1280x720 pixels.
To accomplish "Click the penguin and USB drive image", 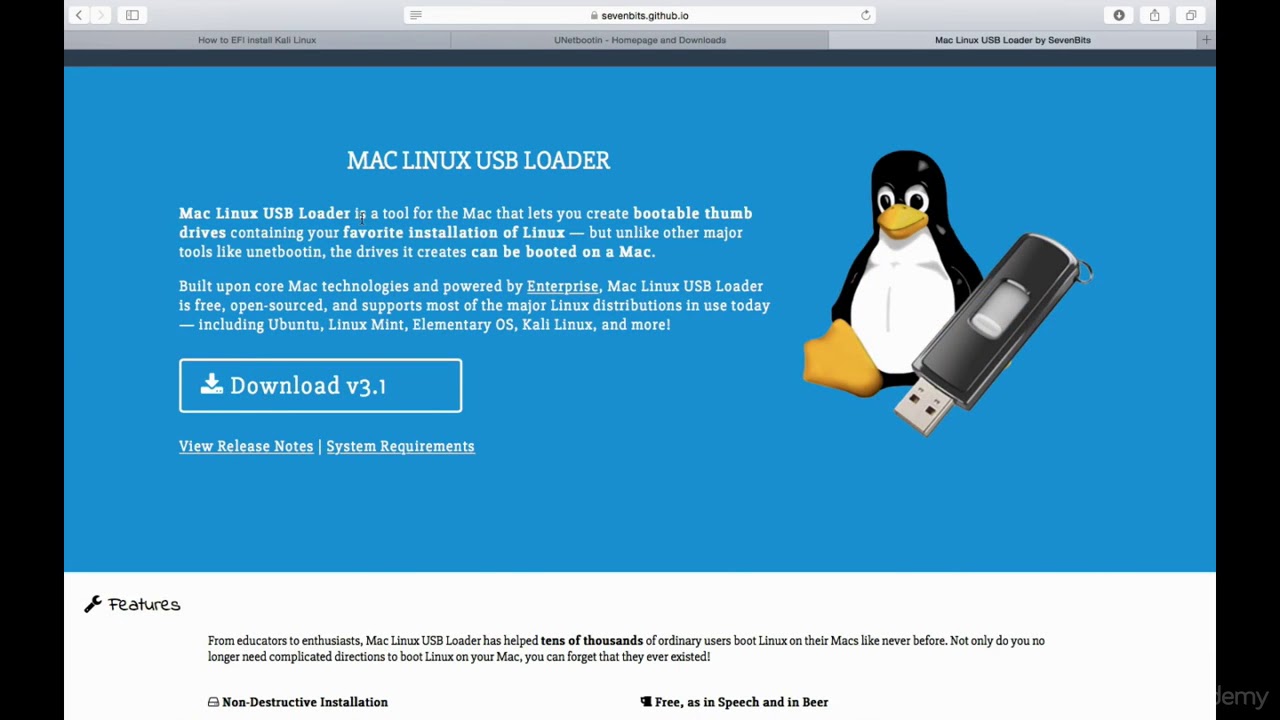I will point(947,291).
